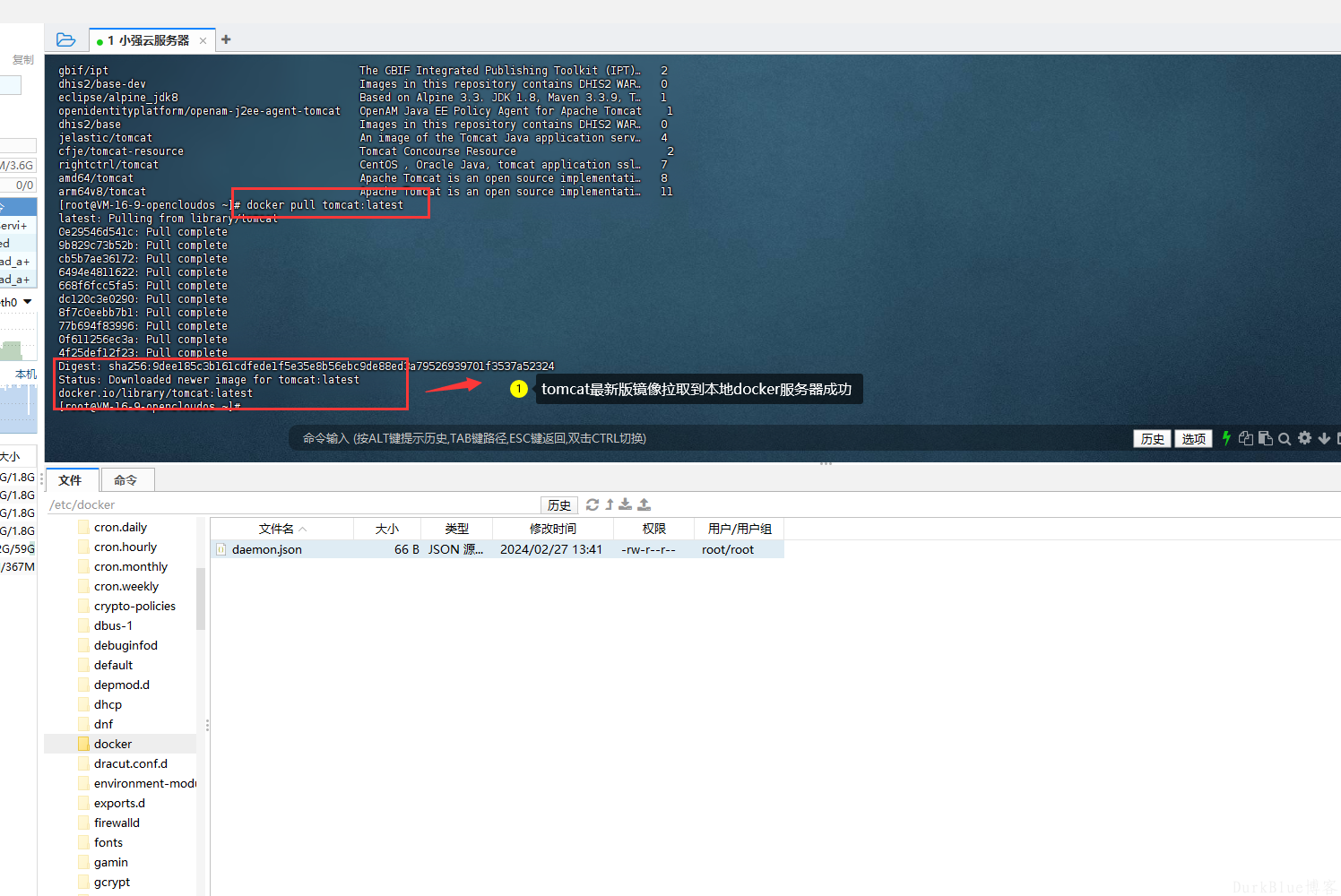Open the dhcp folder
The width and height of the screenshot is (1341, 896).
108,704
